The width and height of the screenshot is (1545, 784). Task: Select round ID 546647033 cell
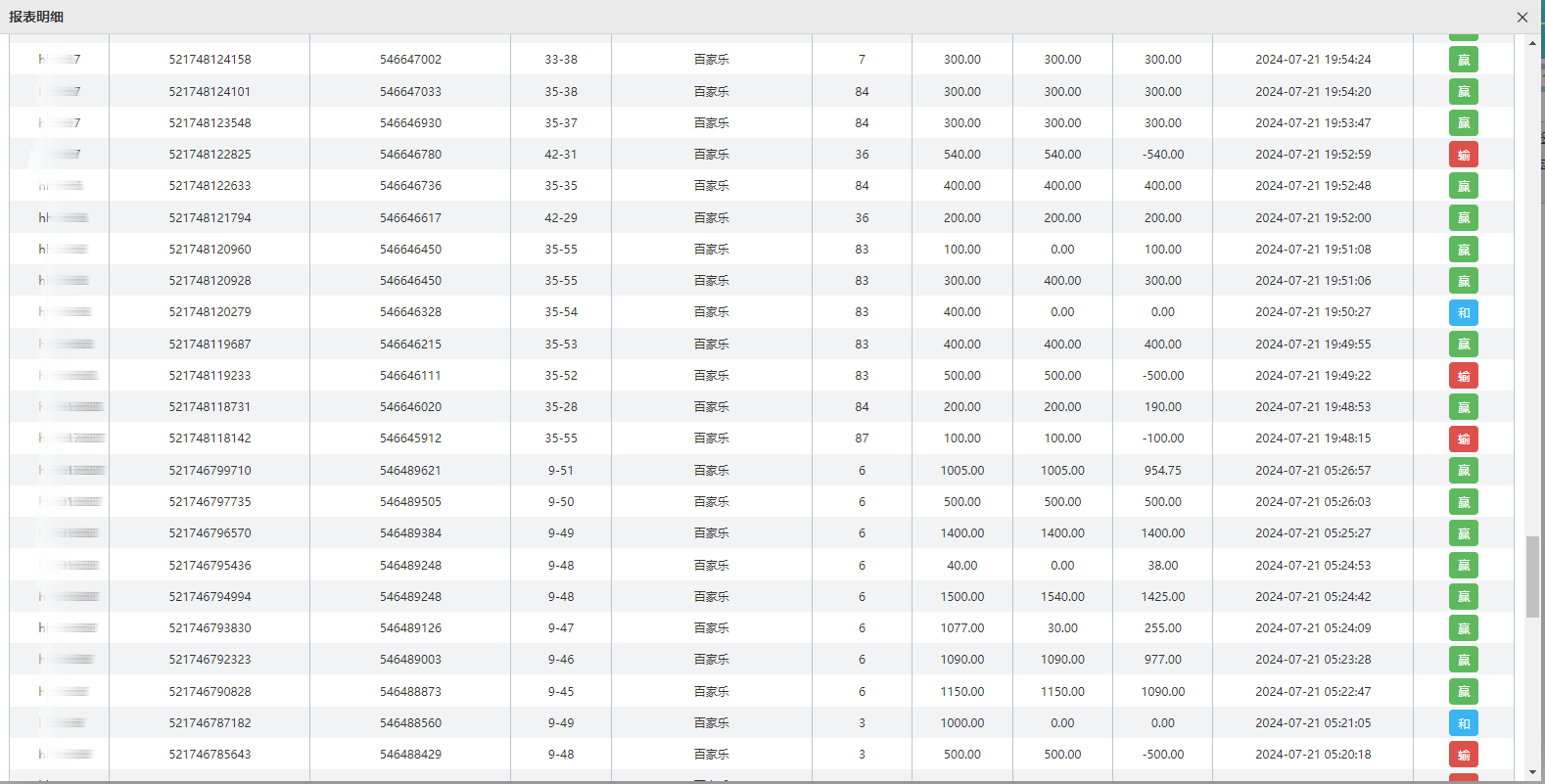pyautogui.click(x=410, y=92)
